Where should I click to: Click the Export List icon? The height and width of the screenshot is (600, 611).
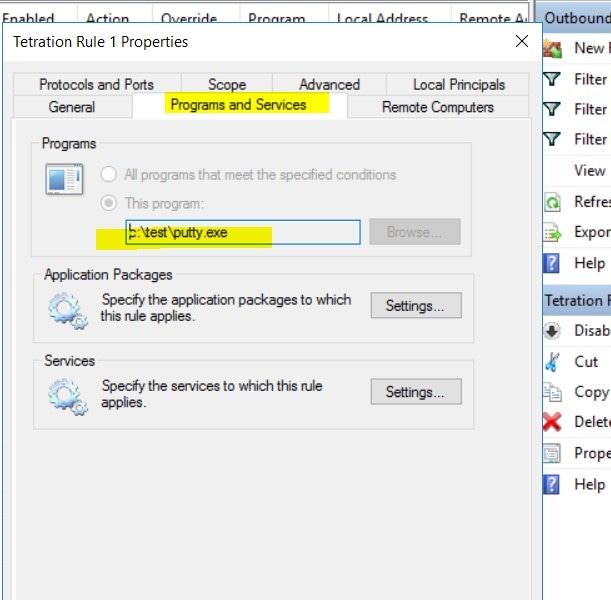pos(553,233)
